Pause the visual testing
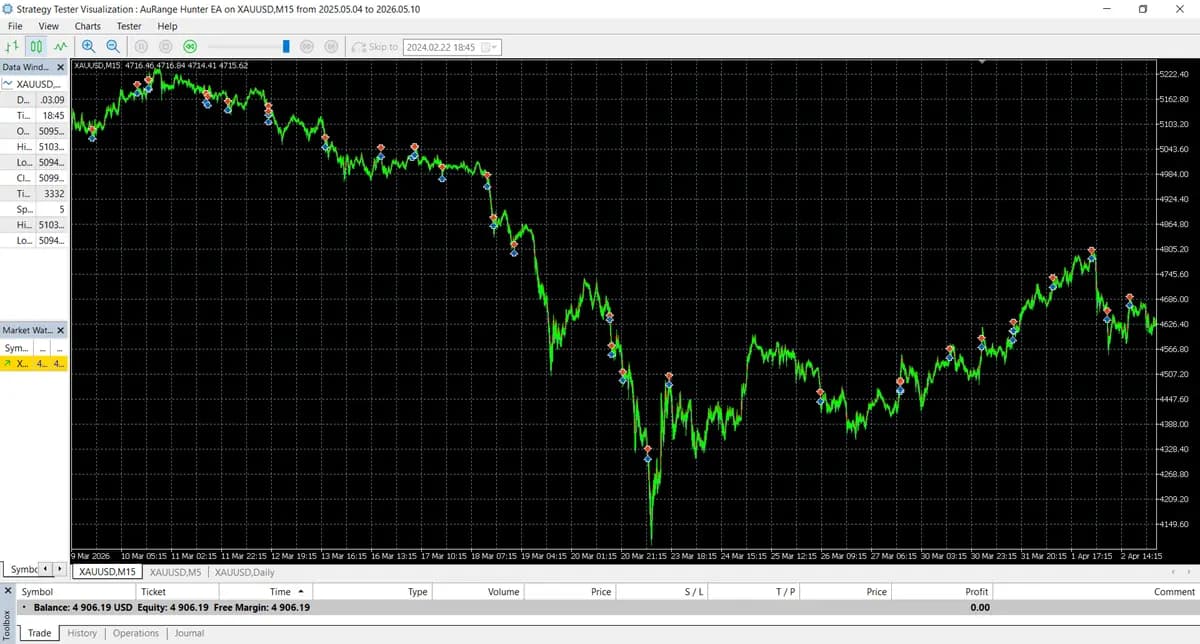This screenshot has height=644, width=1200. [x=141, y=46]
